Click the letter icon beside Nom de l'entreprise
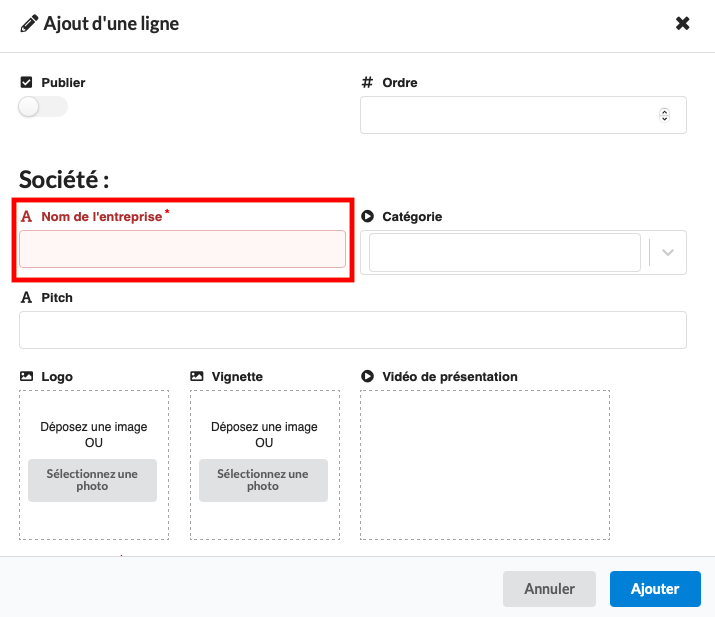This screenshot has height=617, width=715. click(27, 217)
